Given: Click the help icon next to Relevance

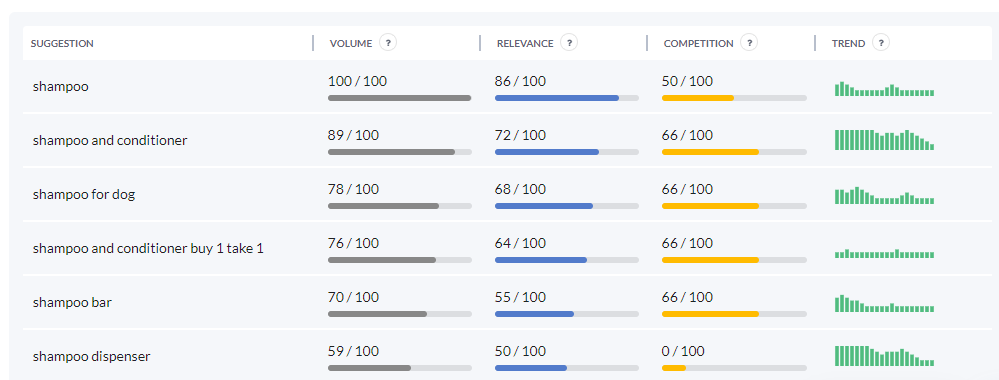Looking at the screenshot, I should click(x=569, y=43).
